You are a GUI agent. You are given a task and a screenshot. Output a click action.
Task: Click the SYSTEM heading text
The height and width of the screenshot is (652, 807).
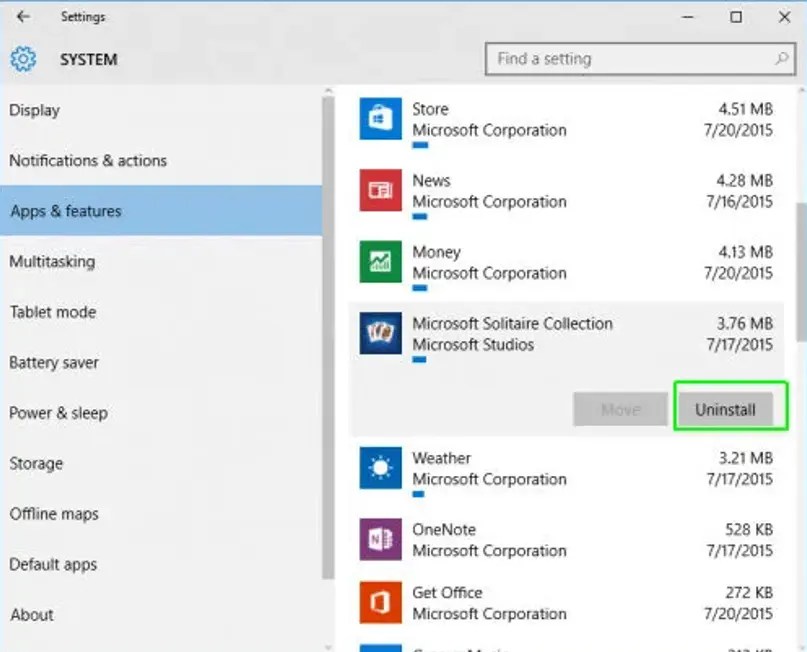click(89, 60)
